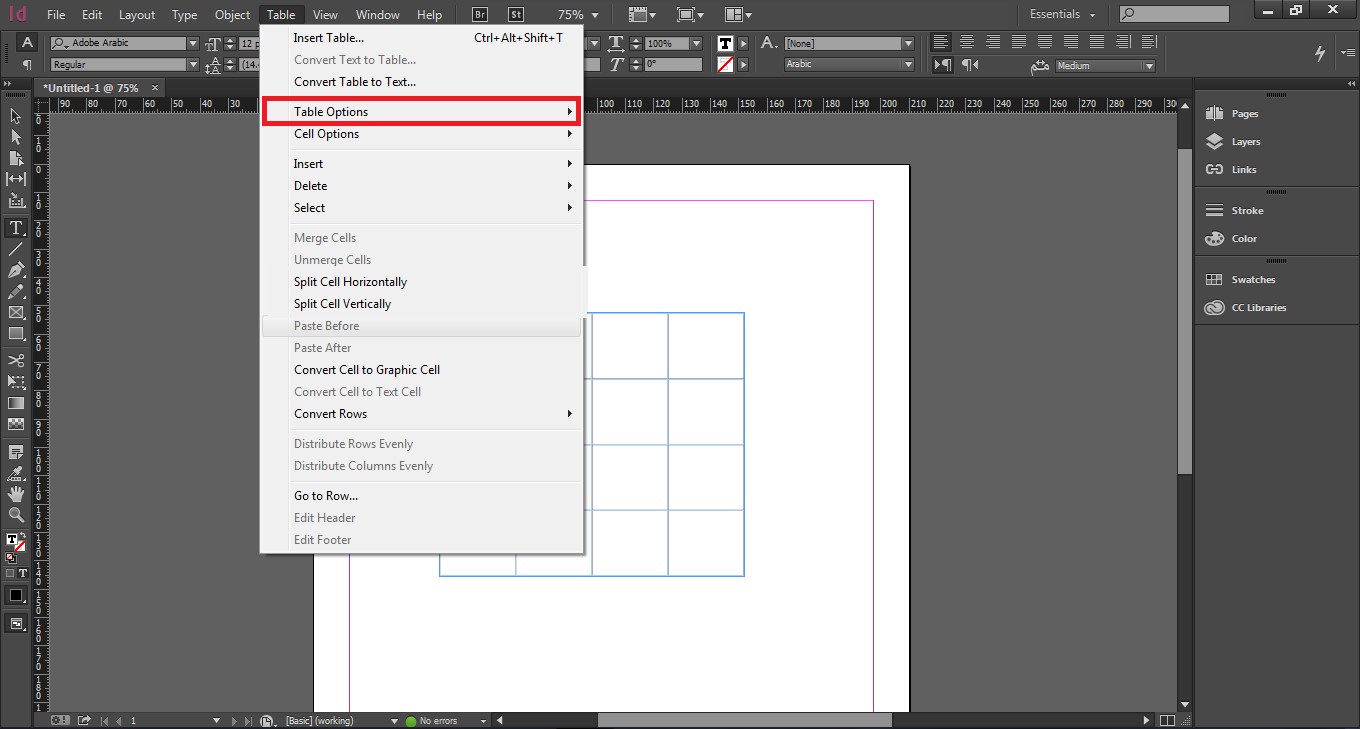Enable Left-to-Right paragraph direction

click(943, 65)
